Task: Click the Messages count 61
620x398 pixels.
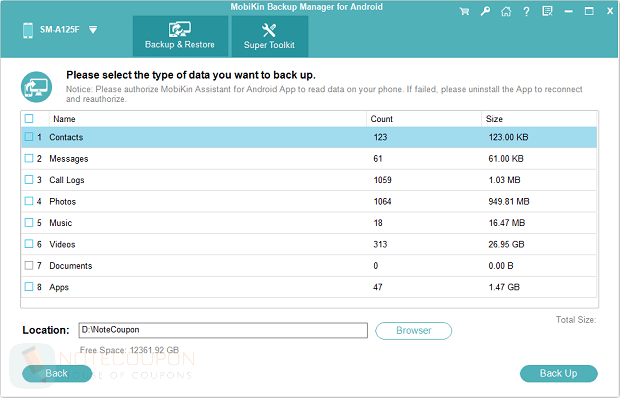Action: coord(378,159)
